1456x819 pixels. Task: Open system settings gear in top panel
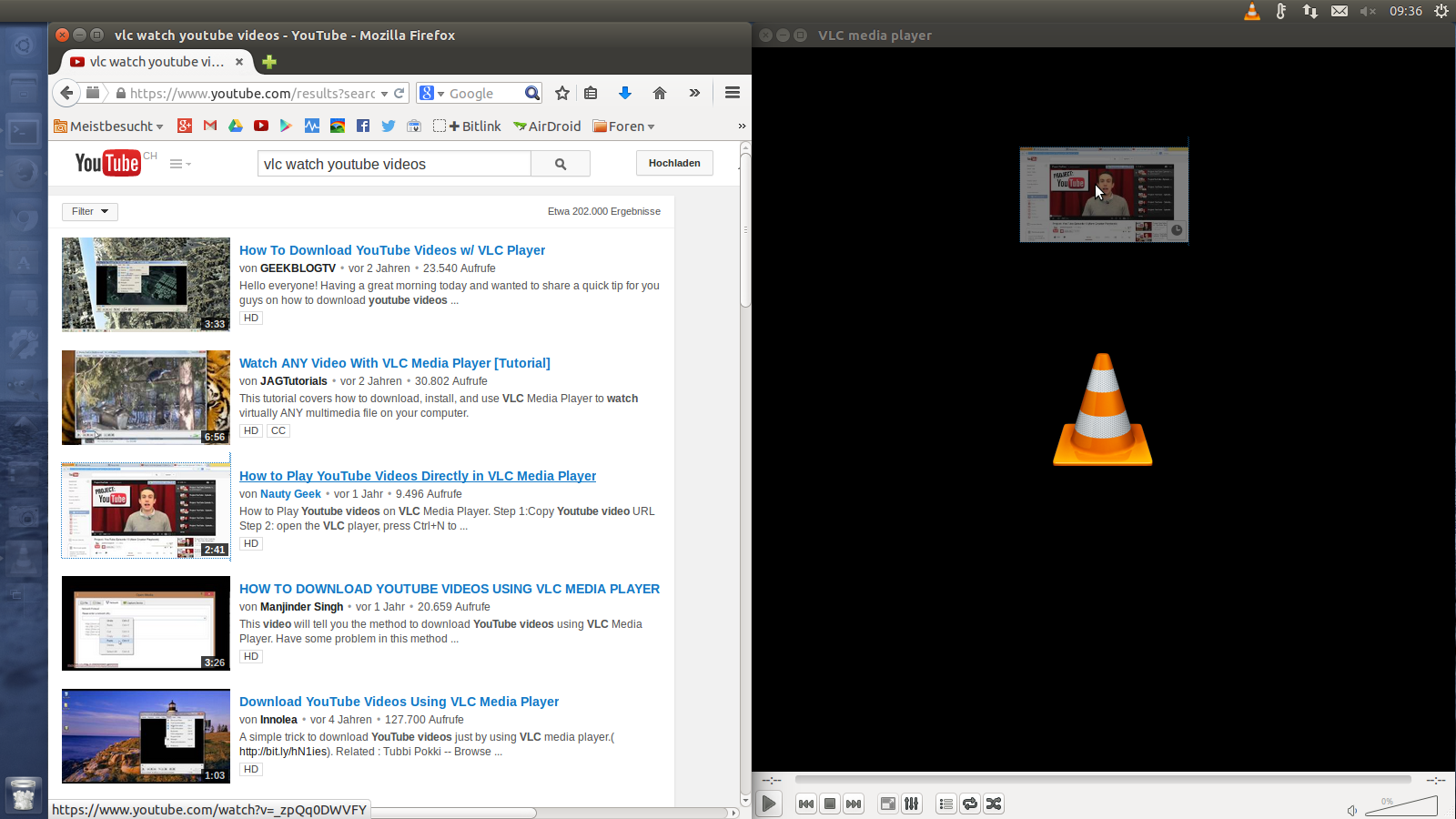1441,11
